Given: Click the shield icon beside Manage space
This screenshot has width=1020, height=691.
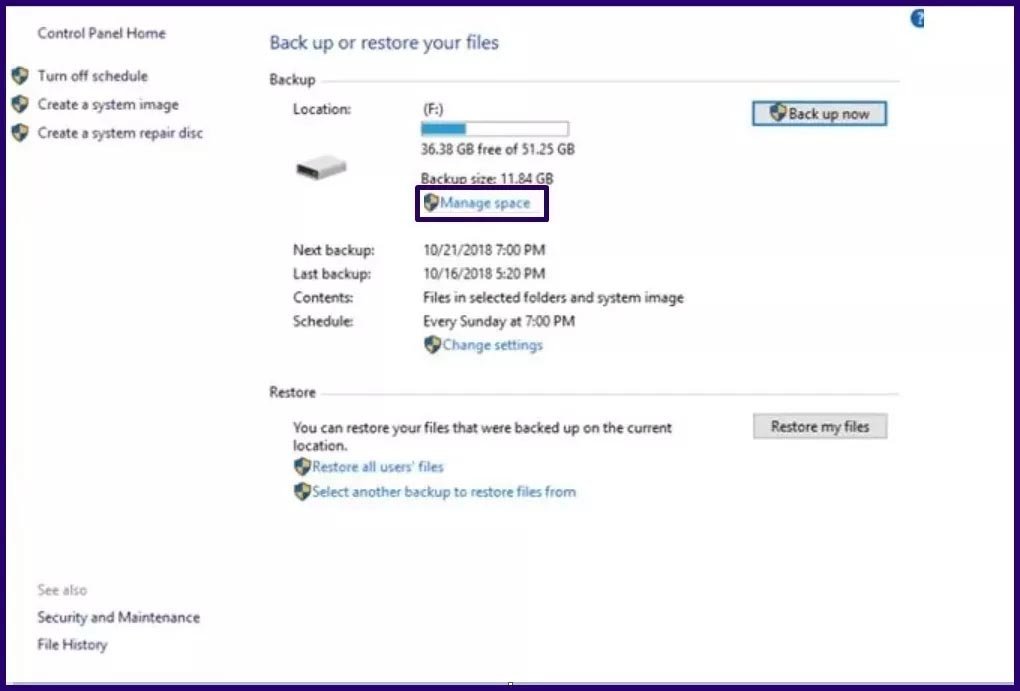Looking at the screenshot, I should [431, 202].
